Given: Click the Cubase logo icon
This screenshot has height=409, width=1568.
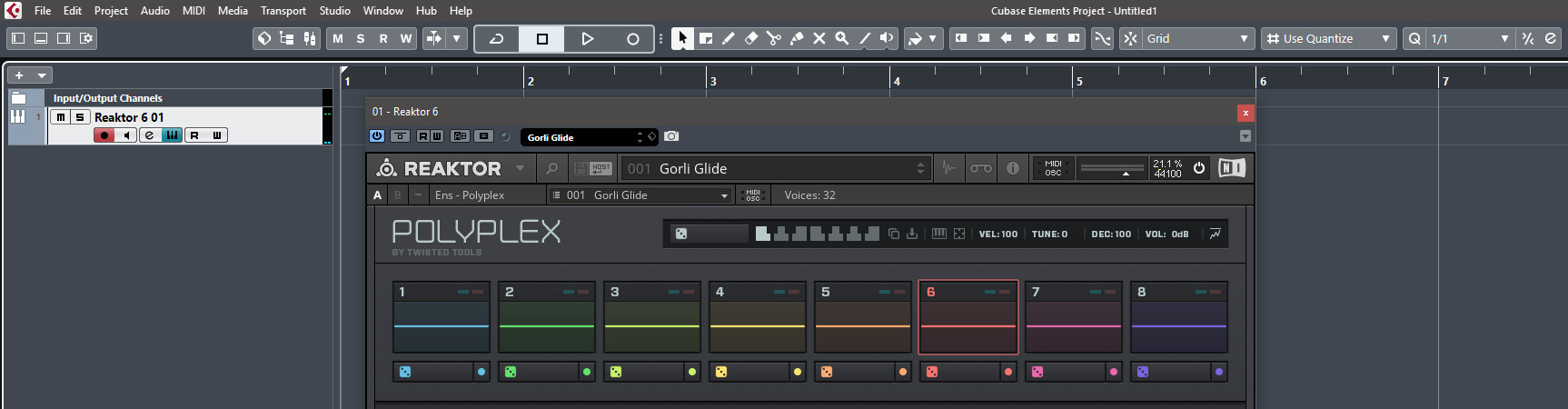Looking at the screenshot, I should 13,11.
